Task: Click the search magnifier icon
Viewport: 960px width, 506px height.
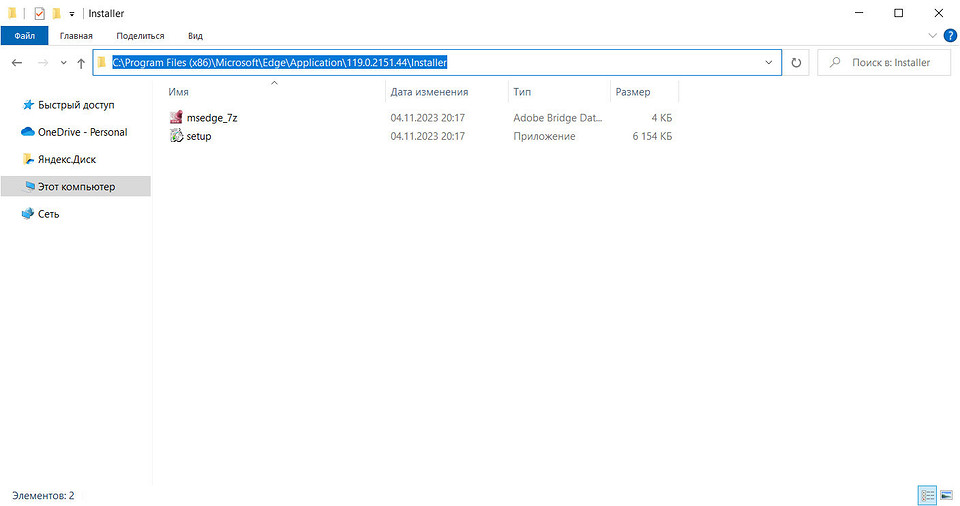Action: pyautogui.click(x=834, y=62)
